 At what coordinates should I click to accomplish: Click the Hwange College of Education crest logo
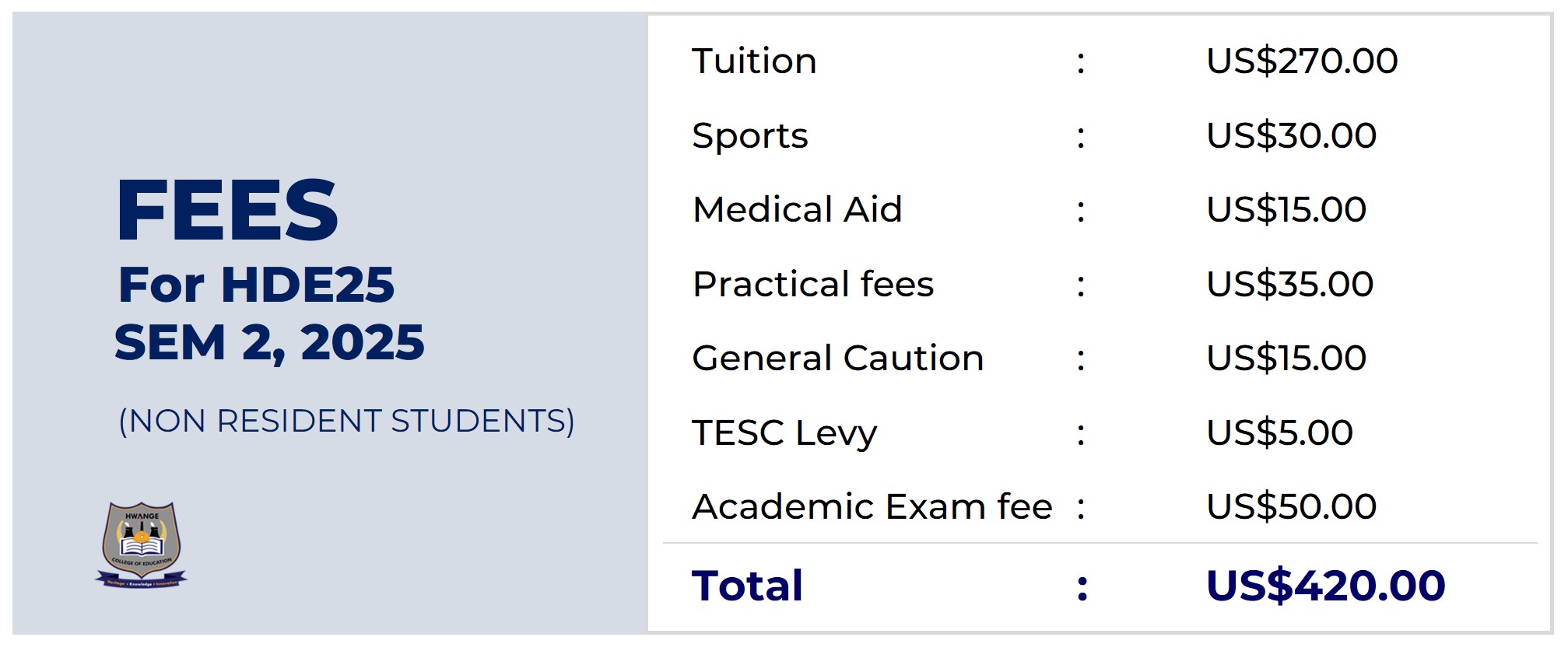(x=141, y=544)
